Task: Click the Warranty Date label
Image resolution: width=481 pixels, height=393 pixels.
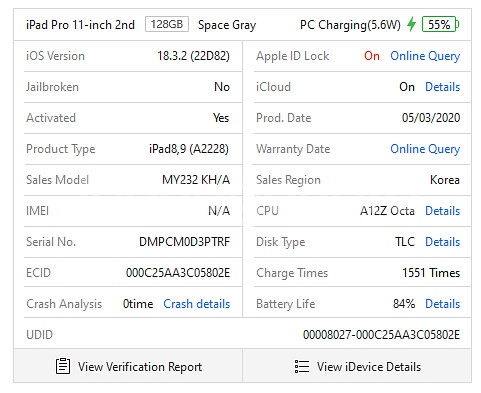Action: (293, 149)
